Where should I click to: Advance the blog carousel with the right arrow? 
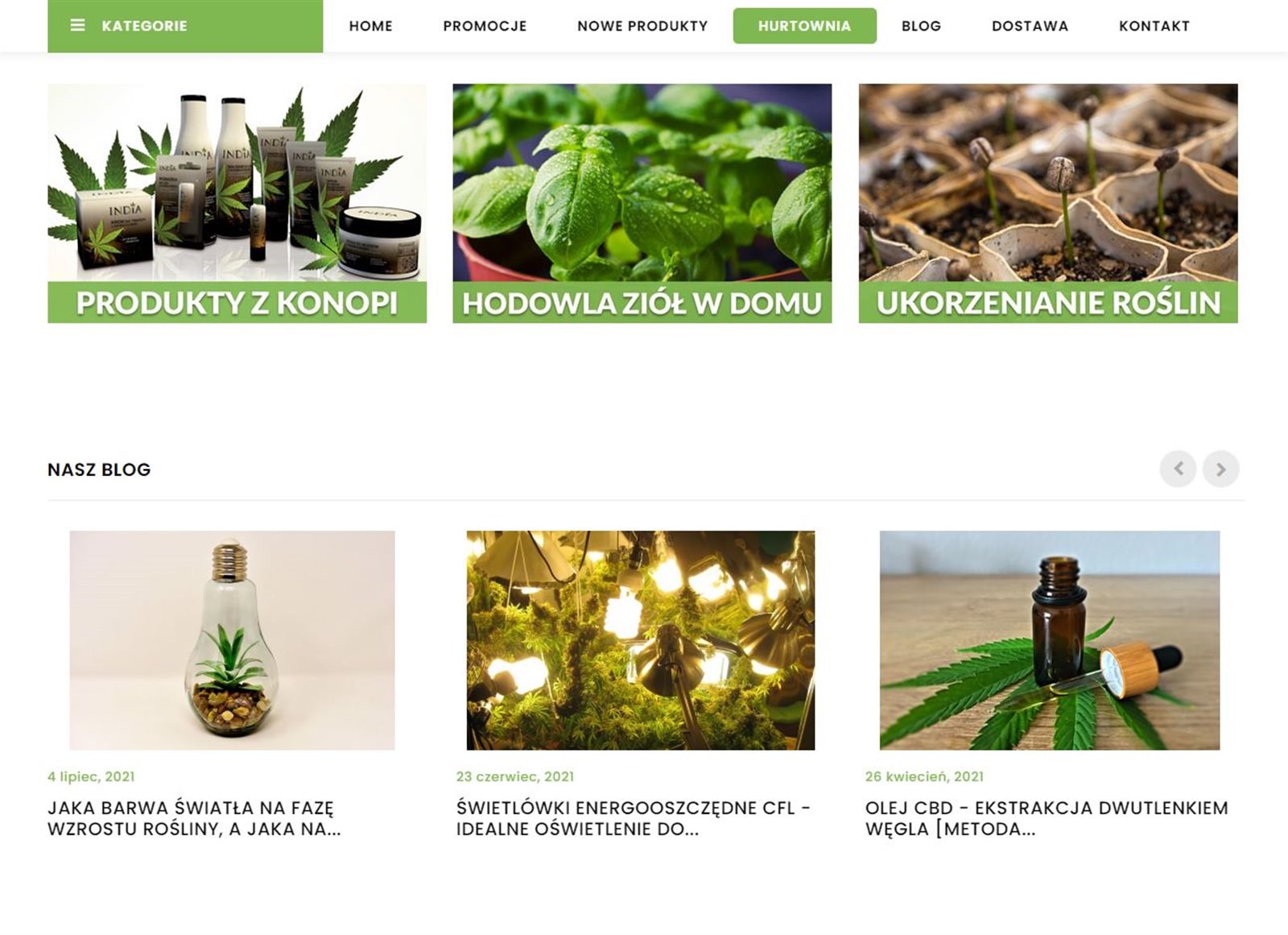[1220, 469]
